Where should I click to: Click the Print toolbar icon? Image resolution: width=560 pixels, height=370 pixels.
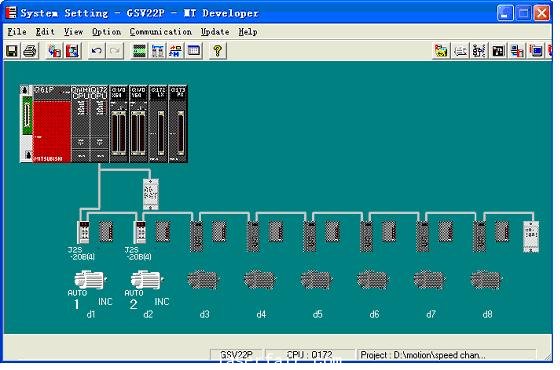pos(30,51)
